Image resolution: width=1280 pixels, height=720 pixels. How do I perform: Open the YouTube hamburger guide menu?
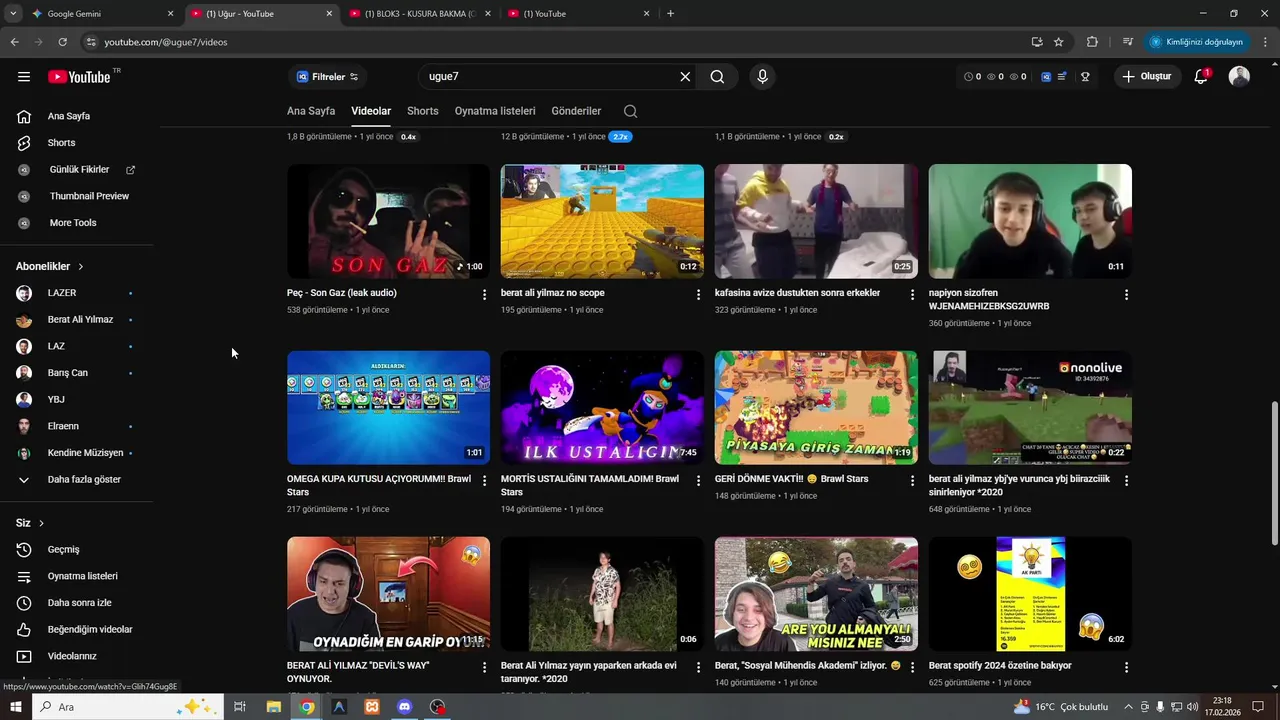24,77
